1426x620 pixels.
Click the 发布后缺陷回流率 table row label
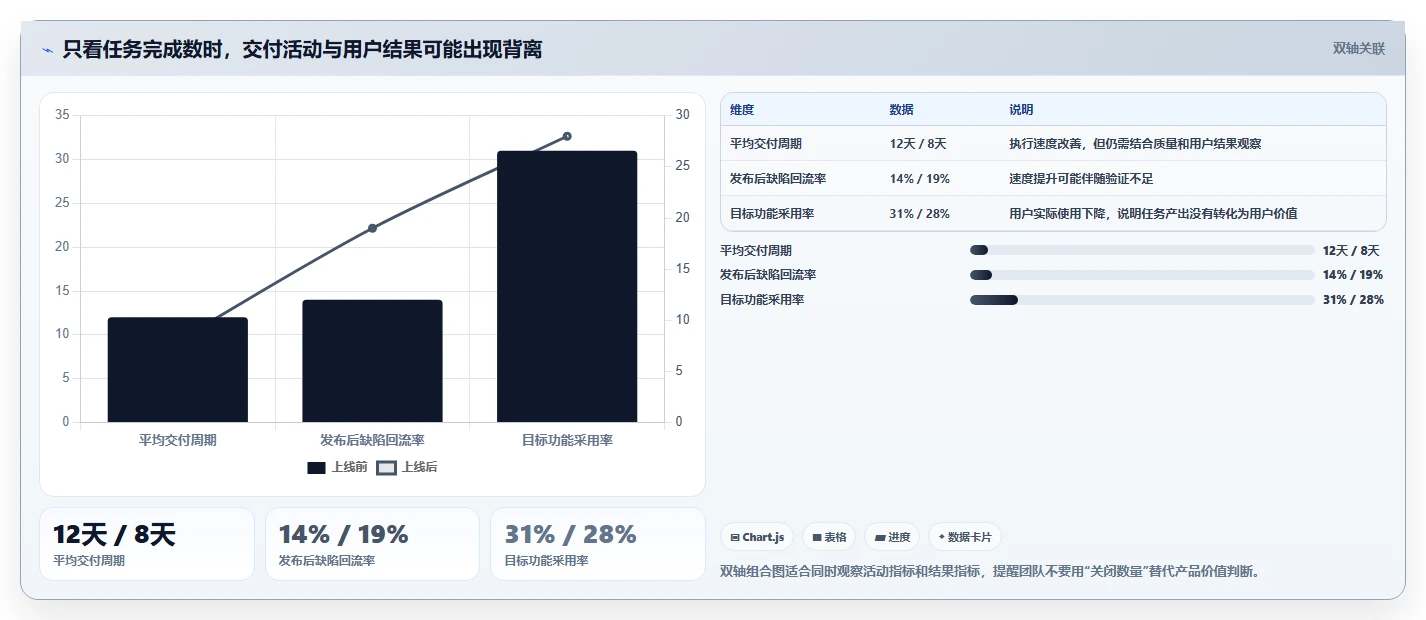coord(778,179)
